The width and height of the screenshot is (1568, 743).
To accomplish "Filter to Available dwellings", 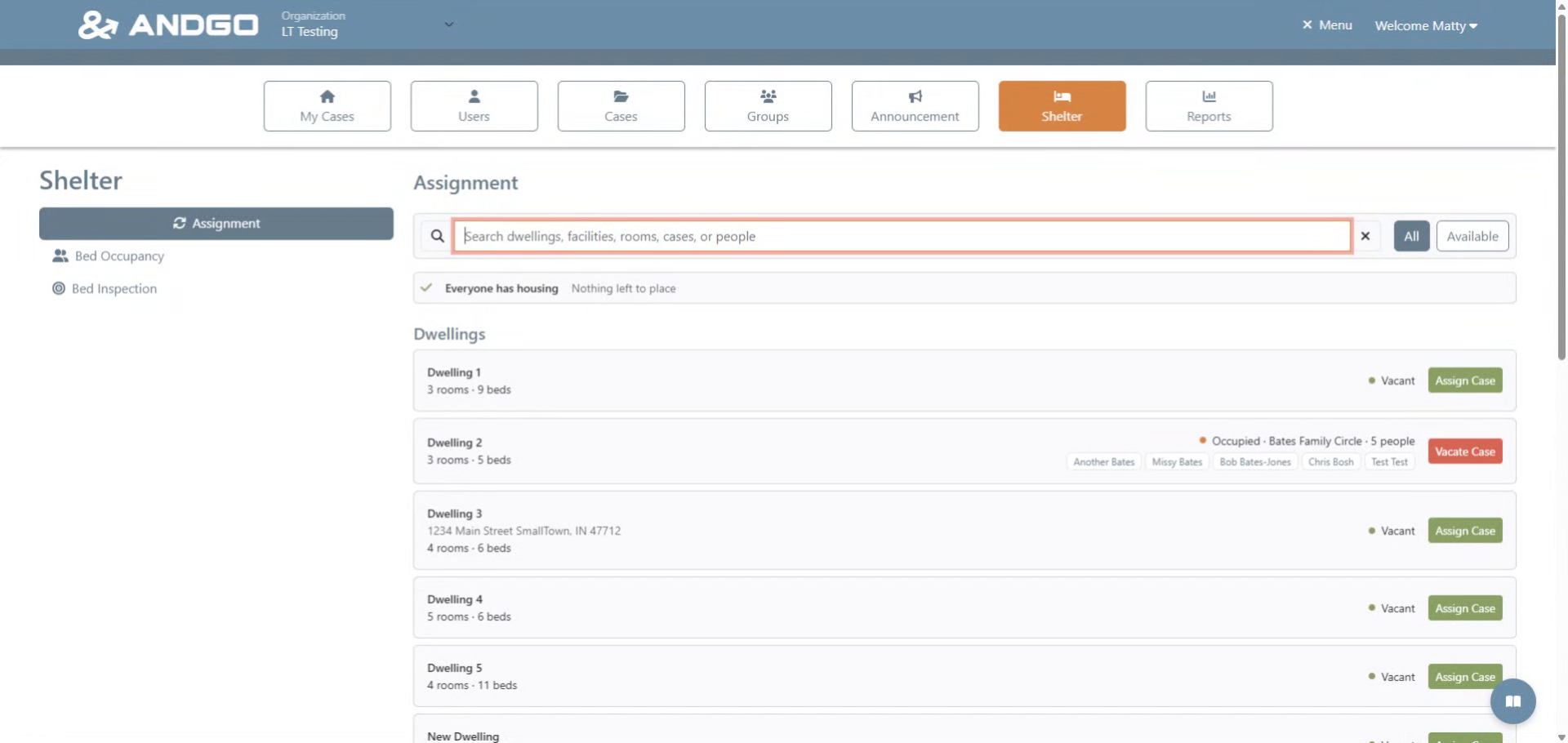I will pyautogui.click(x=1472, y=236).
